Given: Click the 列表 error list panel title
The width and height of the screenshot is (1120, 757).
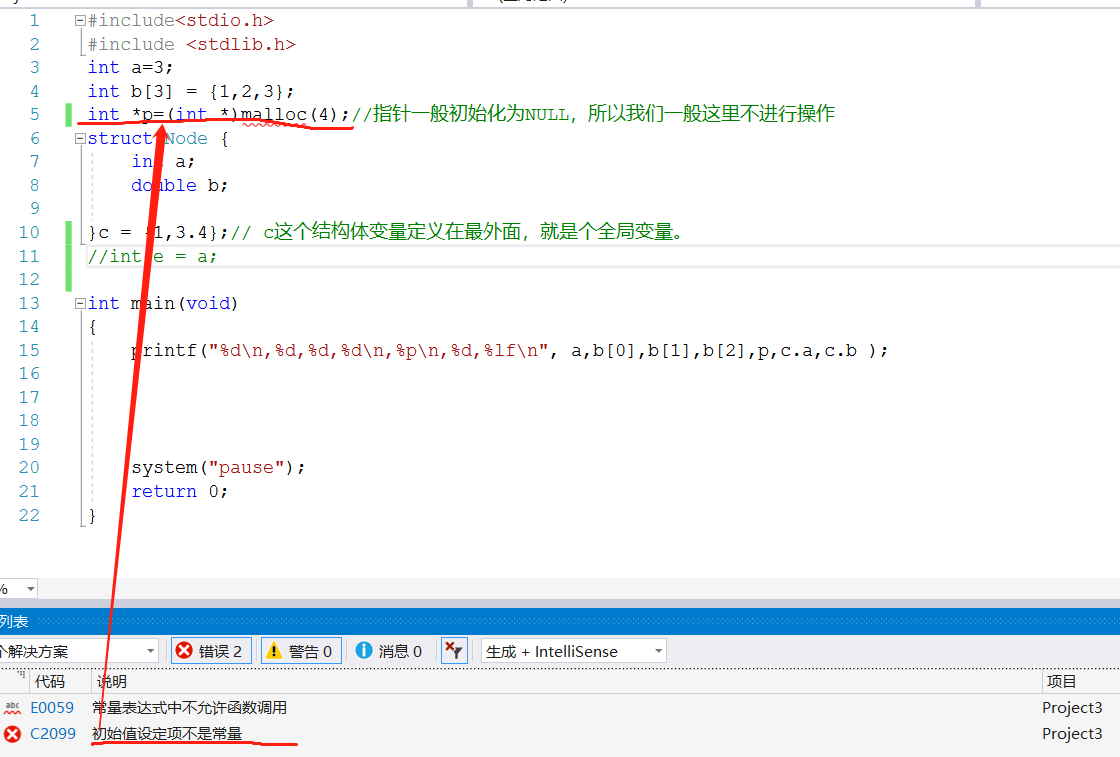Looking at the screenshot, I should (x=14, y=621).
